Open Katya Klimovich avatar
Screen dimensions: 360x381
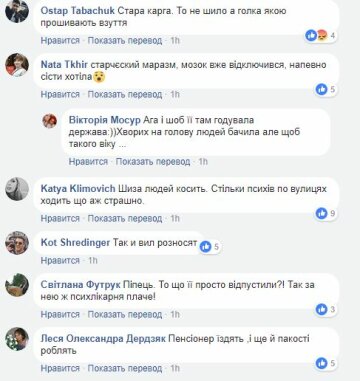[17, 189]
